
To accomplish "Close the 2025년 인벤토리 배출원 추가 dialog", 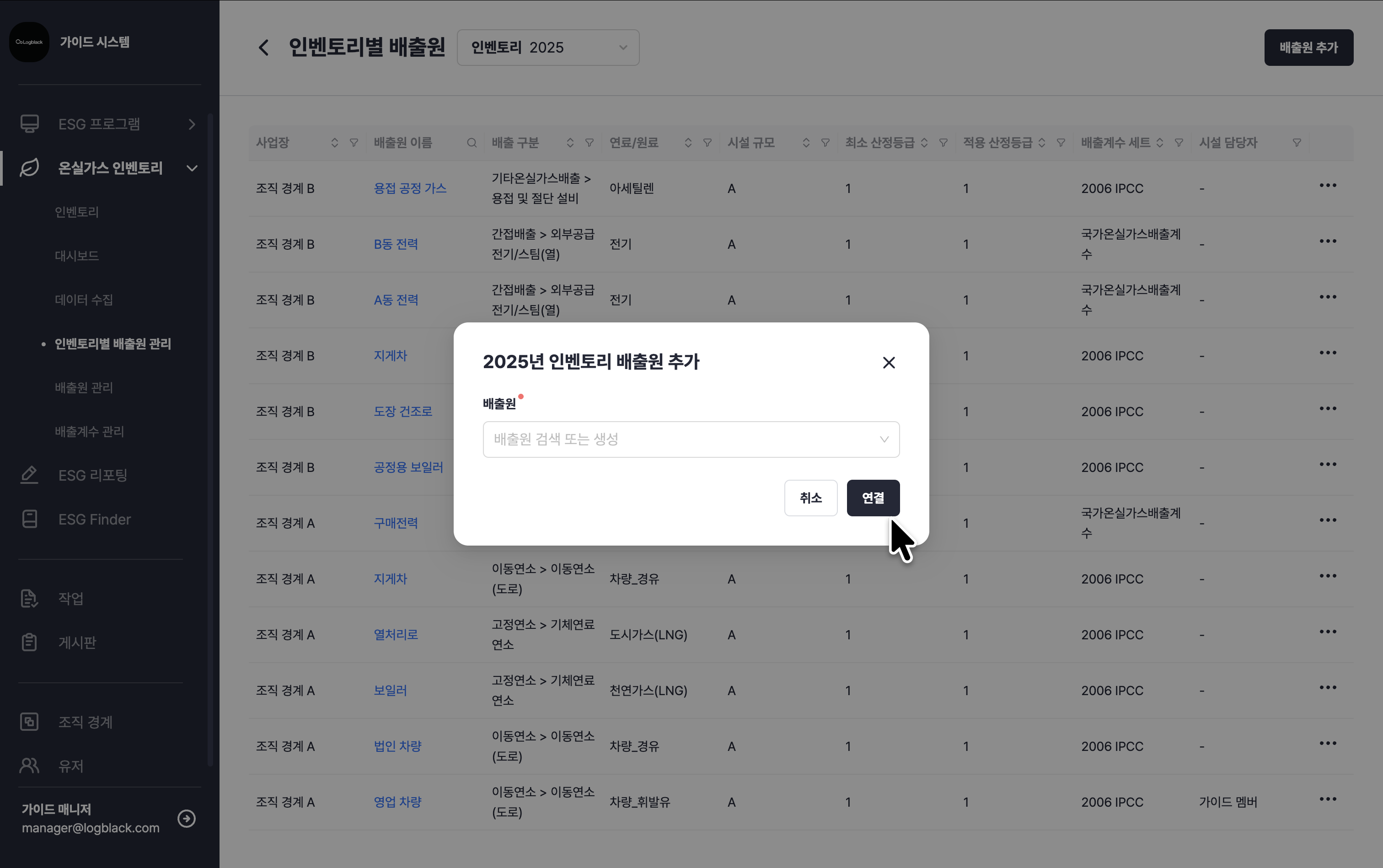I will click(888, 362).
